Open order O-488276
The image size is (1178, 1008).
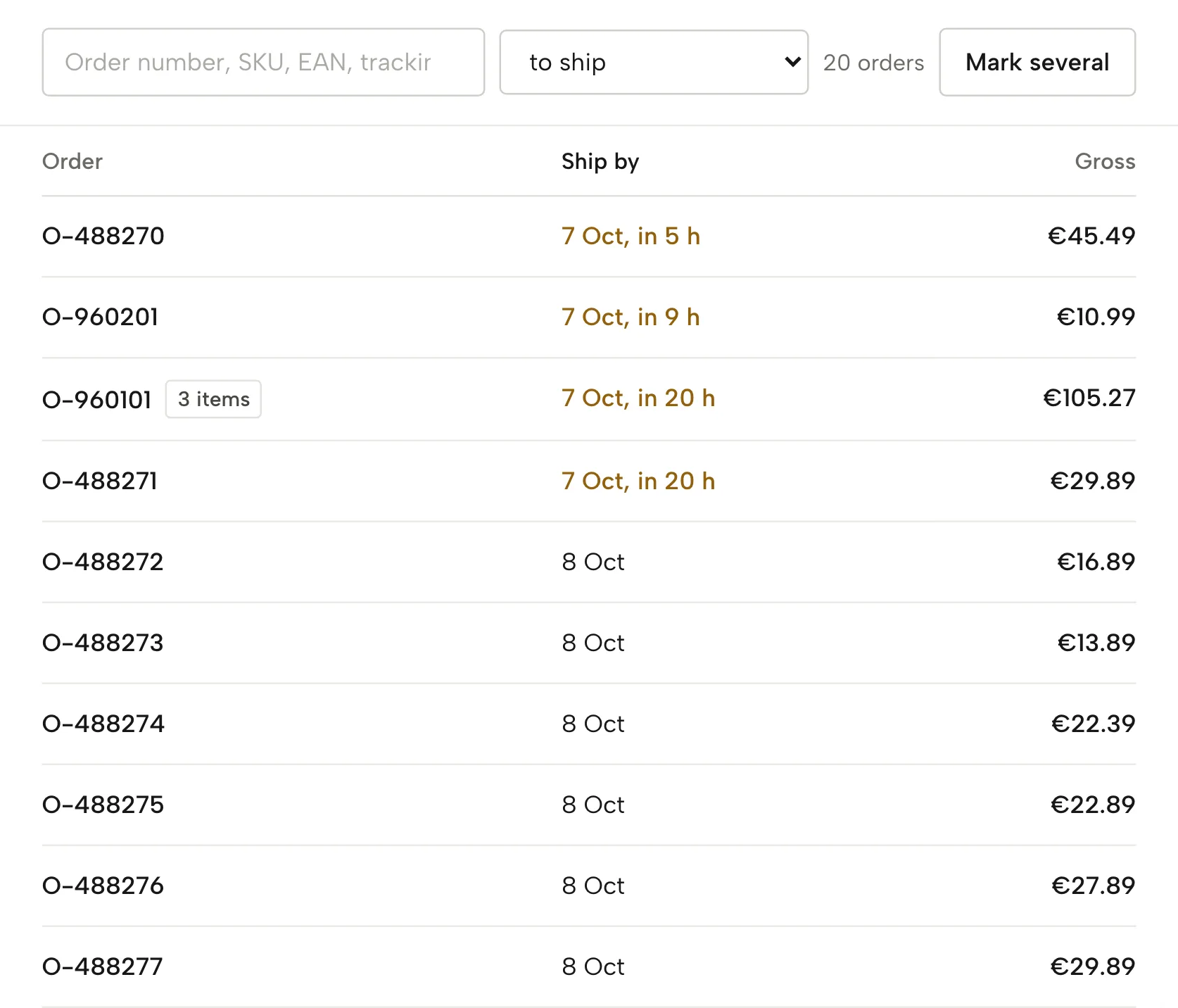pyautogui.click(x=103, y=886)
